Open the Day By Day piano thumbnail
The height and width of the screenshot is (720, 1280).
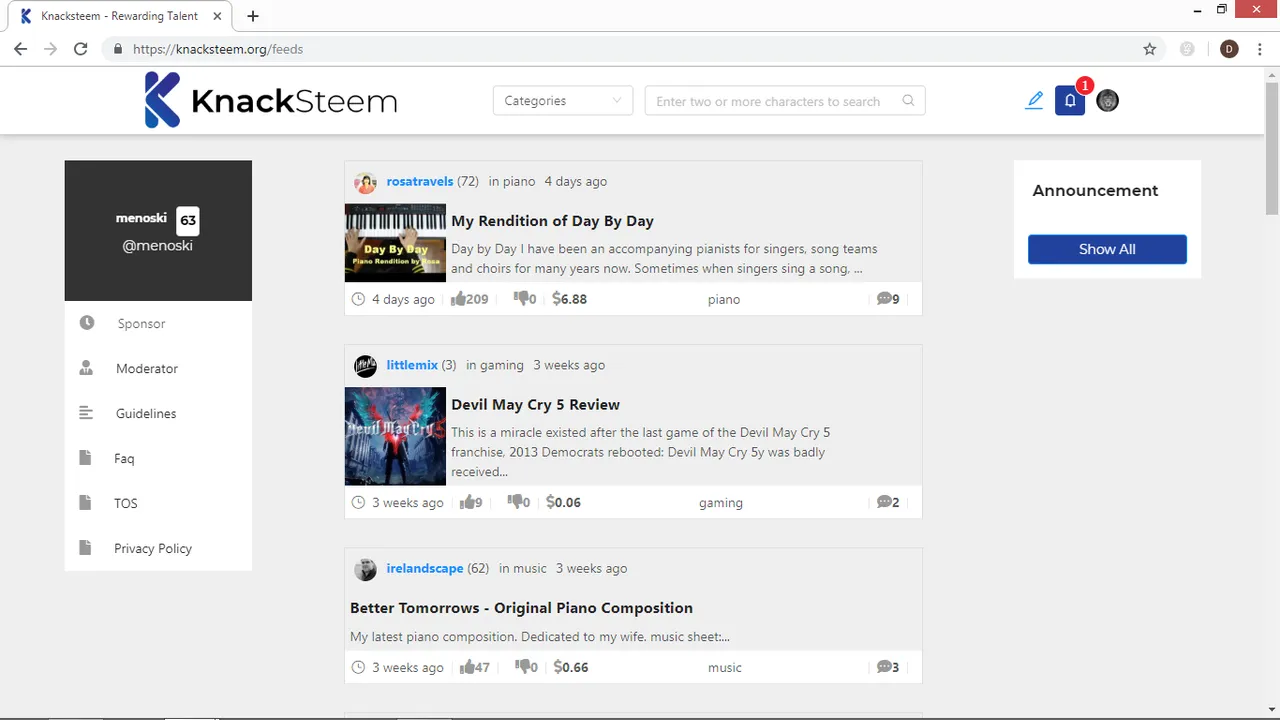tap(395, 243)
